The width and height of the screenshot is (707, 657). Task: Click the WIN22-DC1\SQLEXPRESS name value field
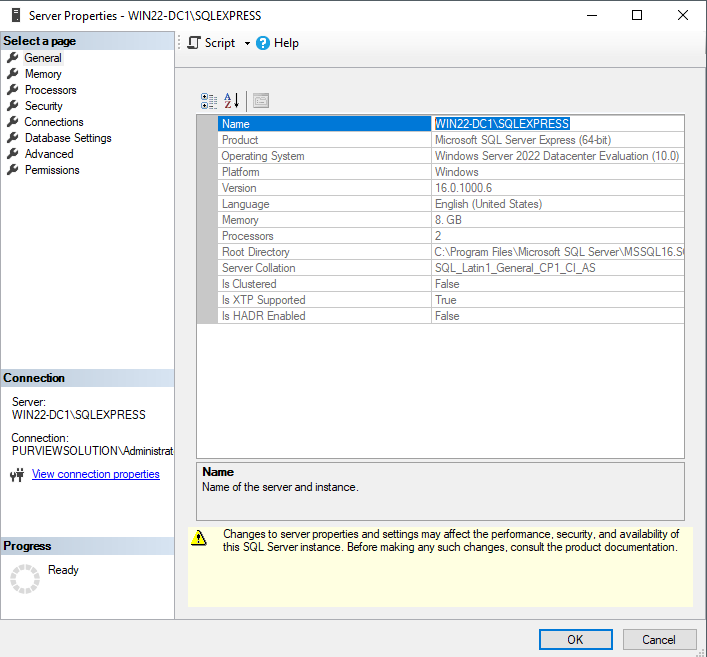tap(558, 124)
